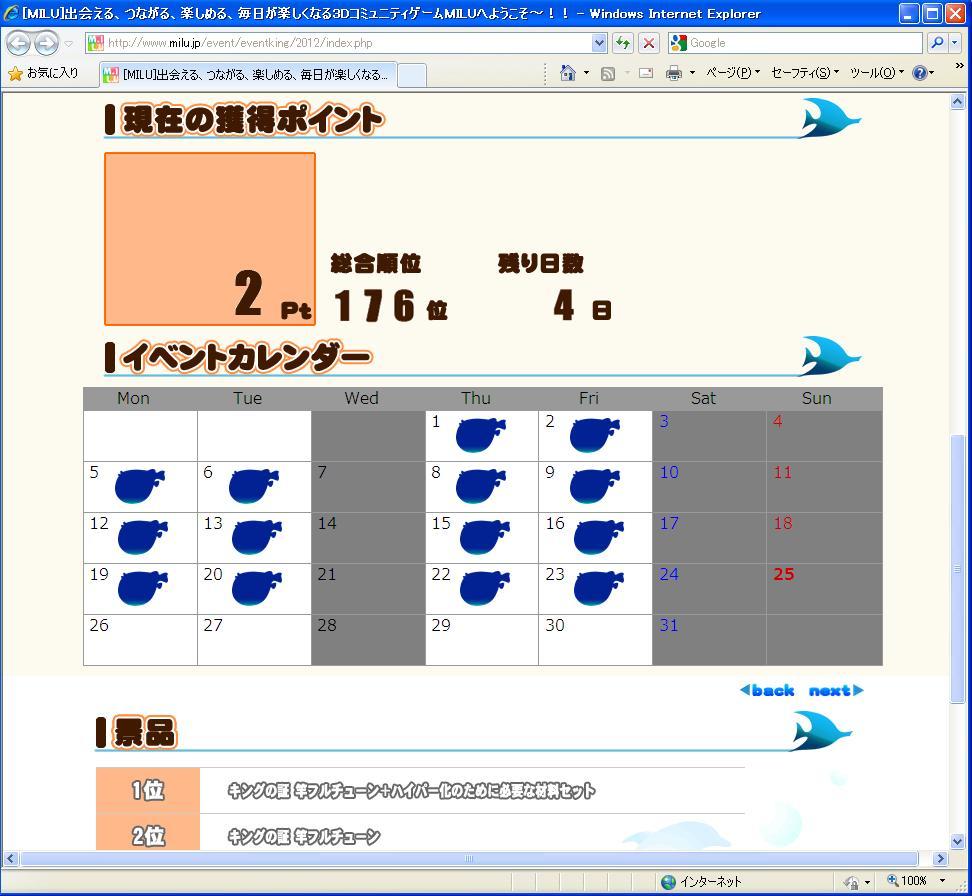Click the Print icon
Screen dimensions: 972x896
(674, 73)
